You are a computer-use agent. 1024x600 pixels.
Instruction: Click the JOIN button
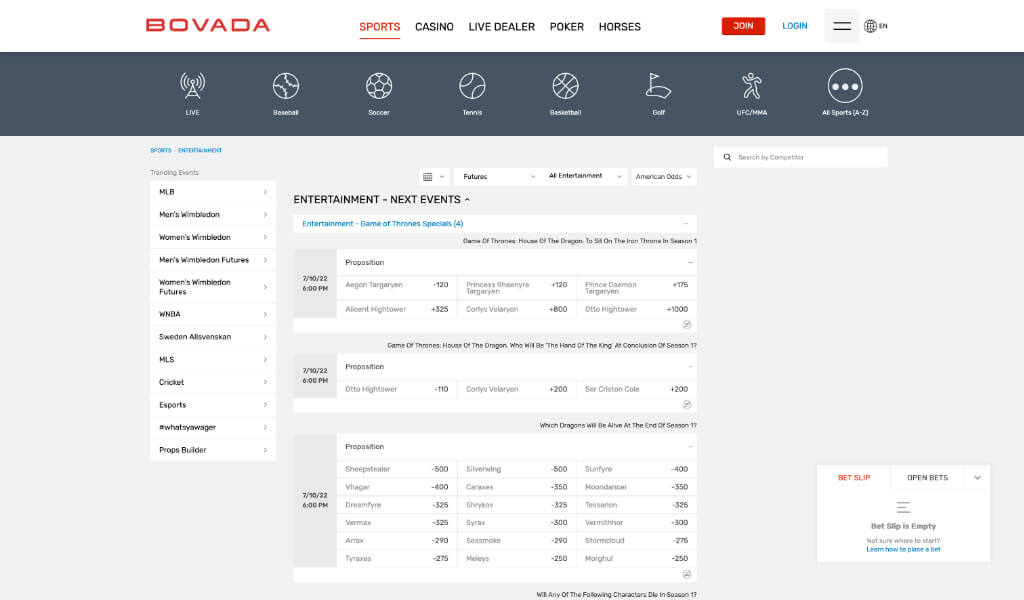[743, 26]
